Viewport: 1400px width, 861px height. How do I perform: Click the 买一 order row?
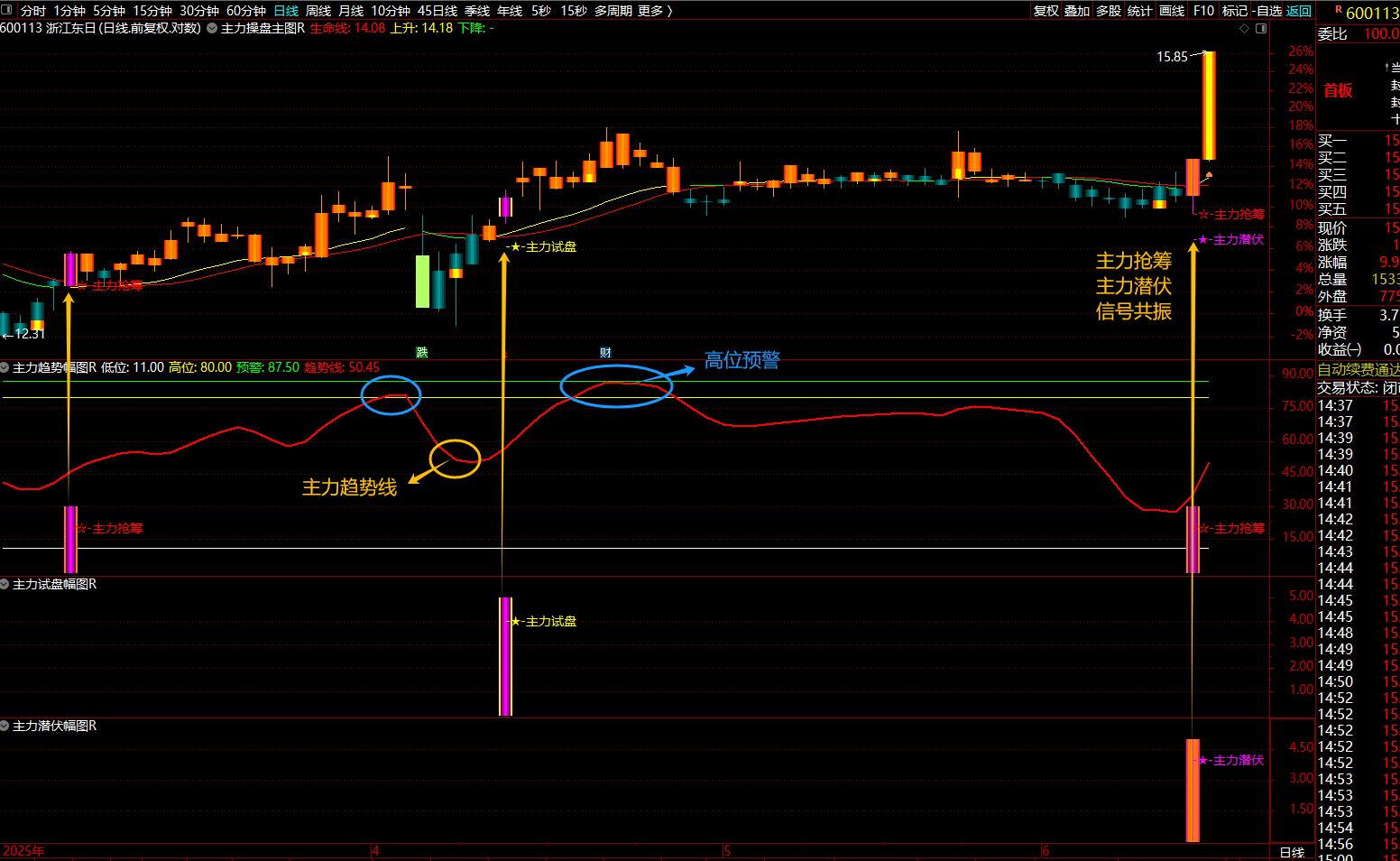1359,140
